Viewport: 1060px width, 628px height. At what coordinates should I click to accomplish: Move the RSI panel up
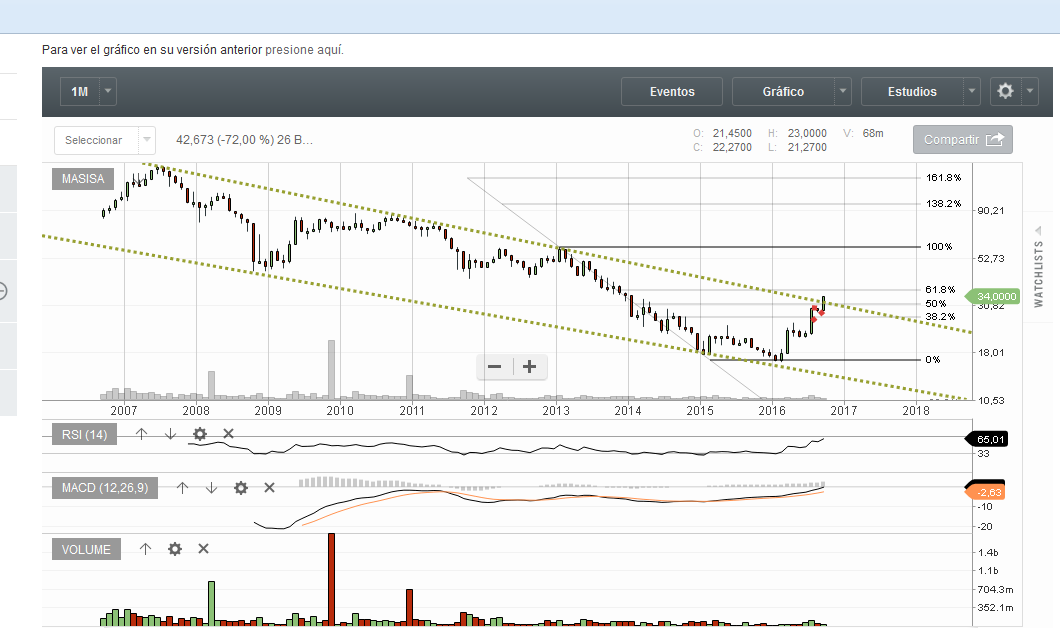(141, 433)
